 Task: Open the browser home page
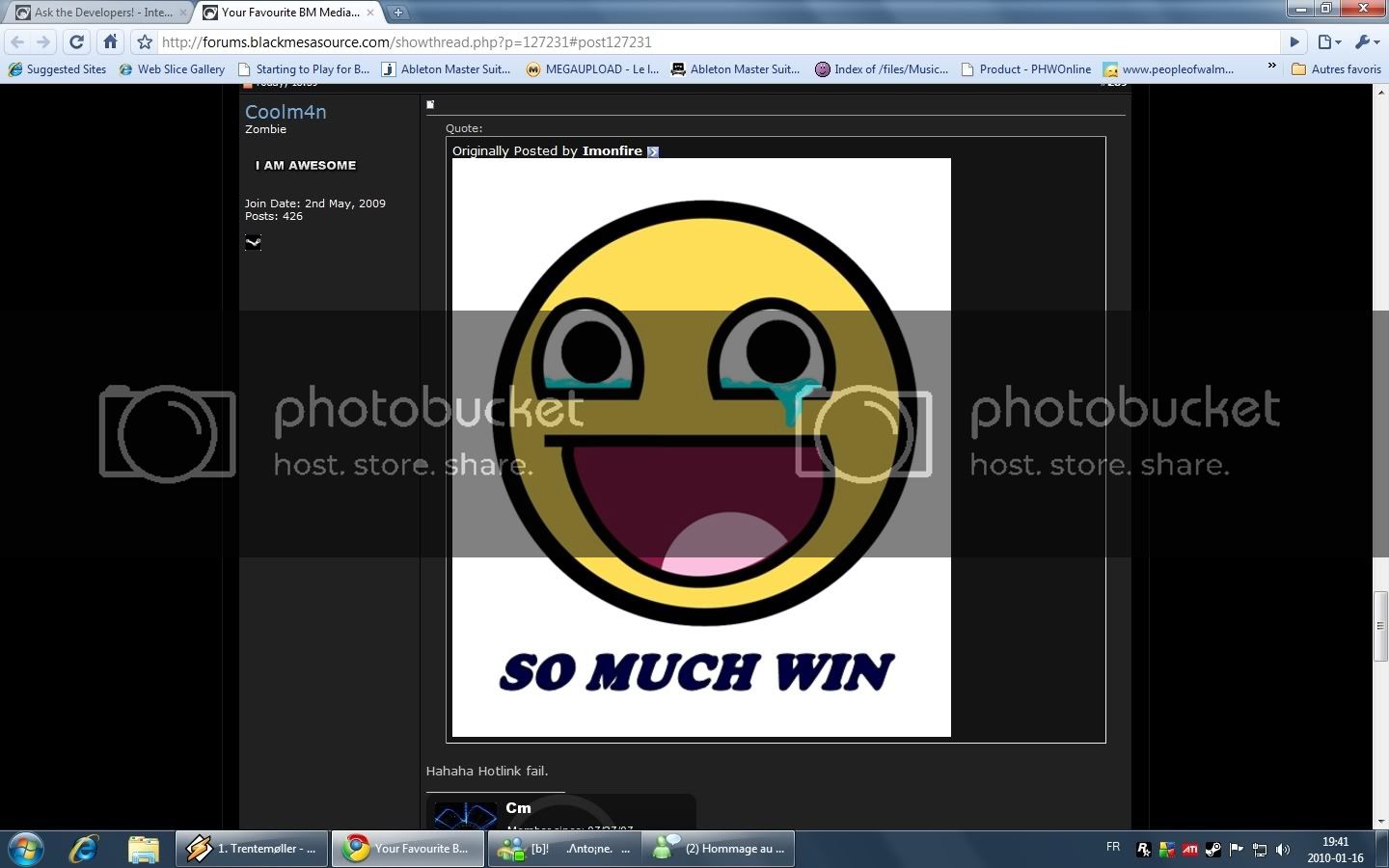click(x=111, y=42)
